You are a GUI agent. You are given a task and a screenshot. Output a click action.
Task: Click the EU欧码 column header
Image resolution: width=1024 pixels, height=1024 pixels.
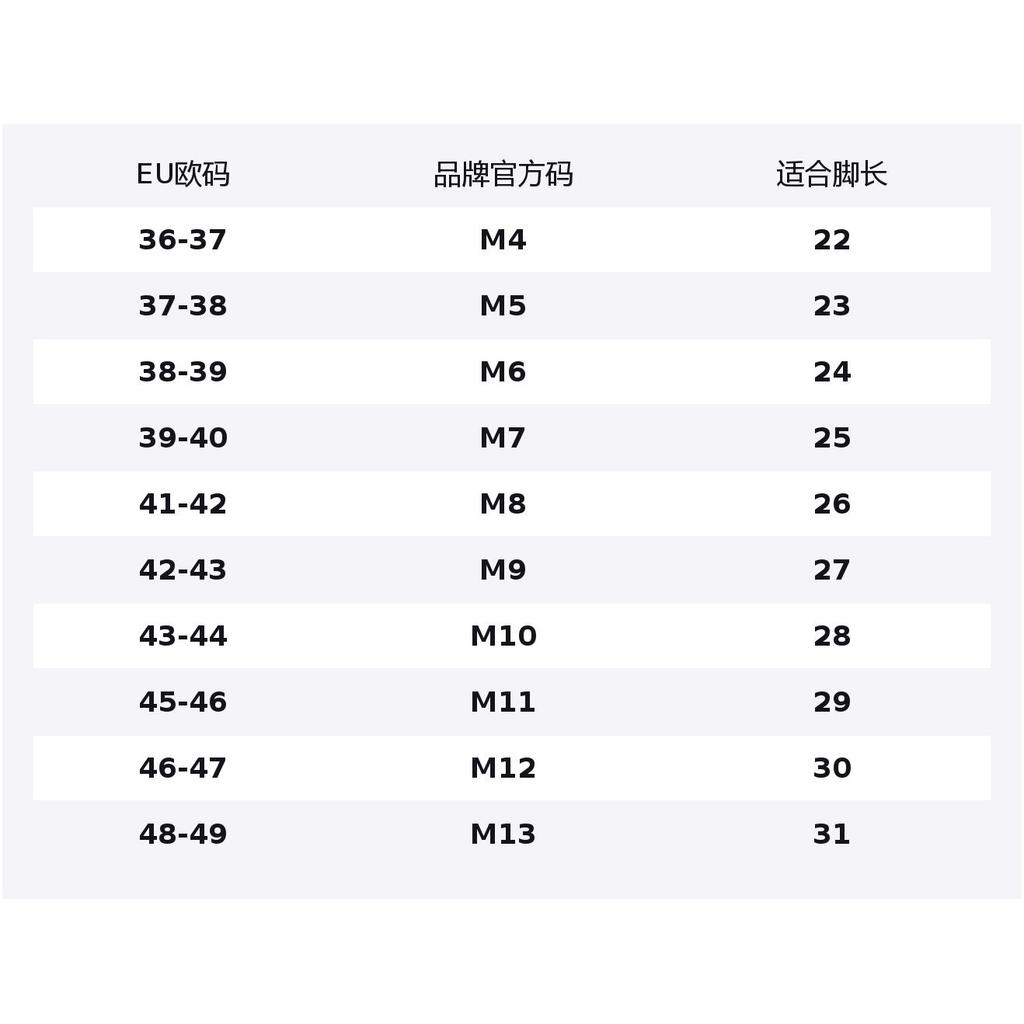coord(183,174)
